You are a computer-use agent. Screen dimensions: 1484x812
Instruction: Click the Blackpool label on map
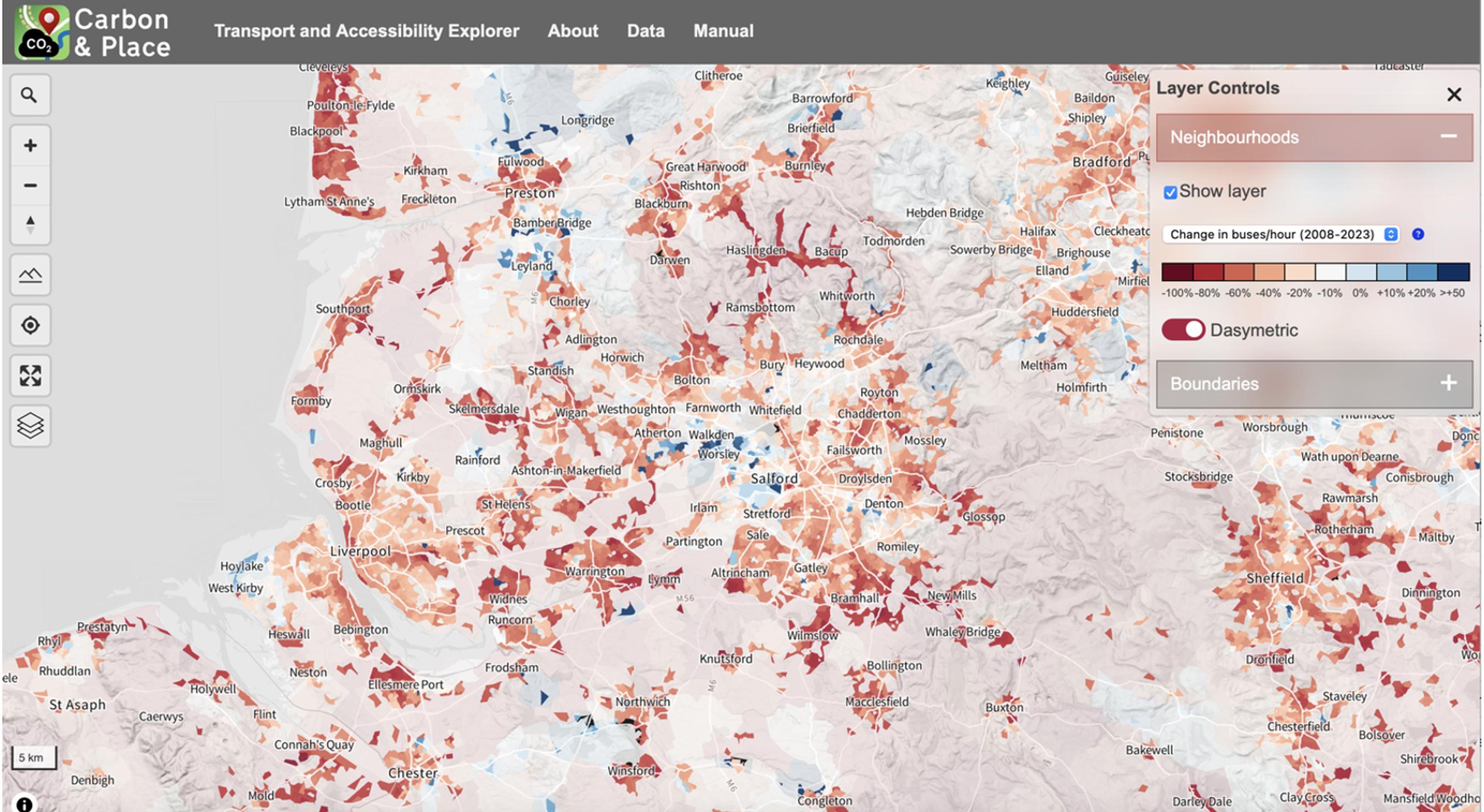point(316,131)
